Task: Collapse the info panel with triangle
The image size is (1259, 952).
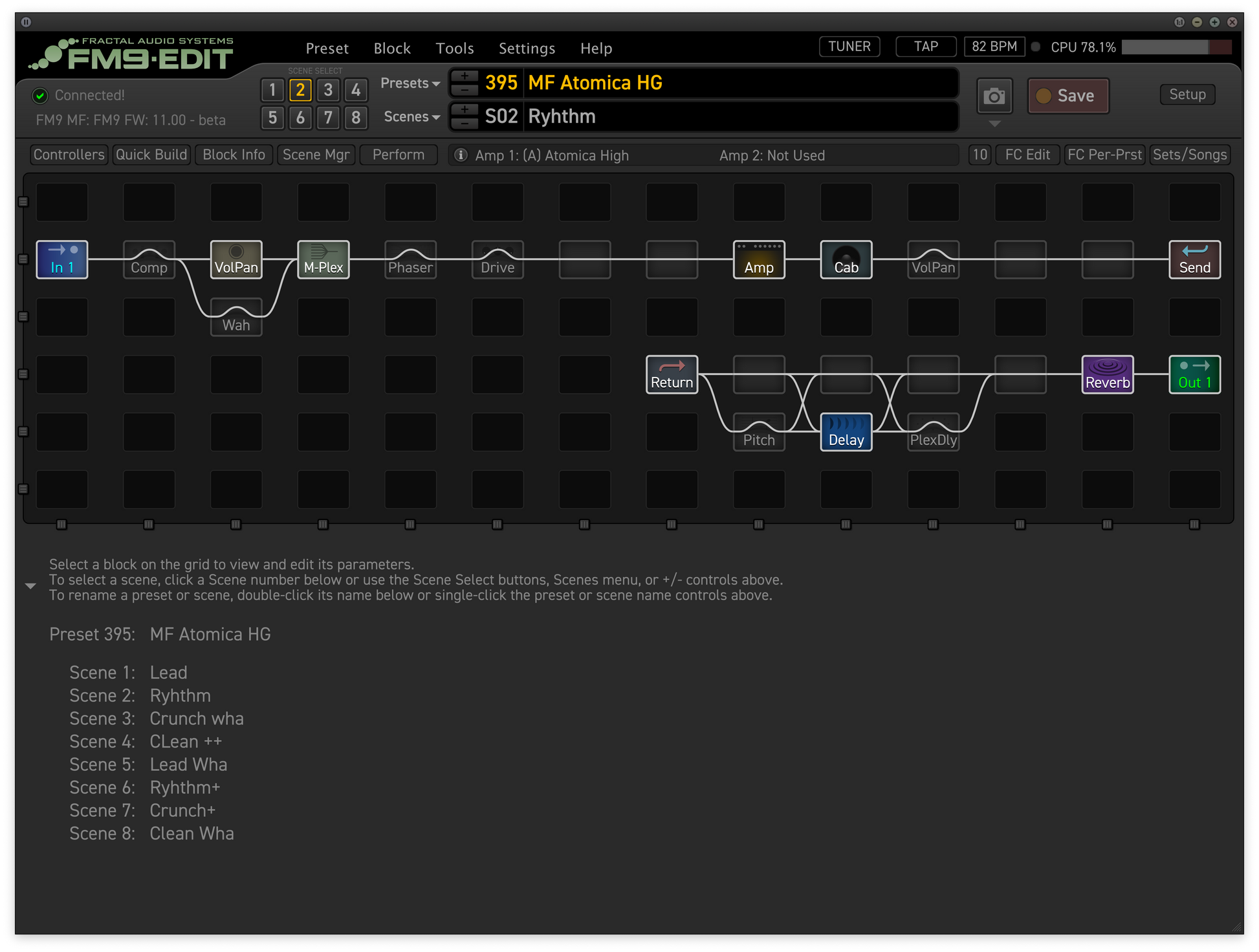Action: tap(30, 586)
